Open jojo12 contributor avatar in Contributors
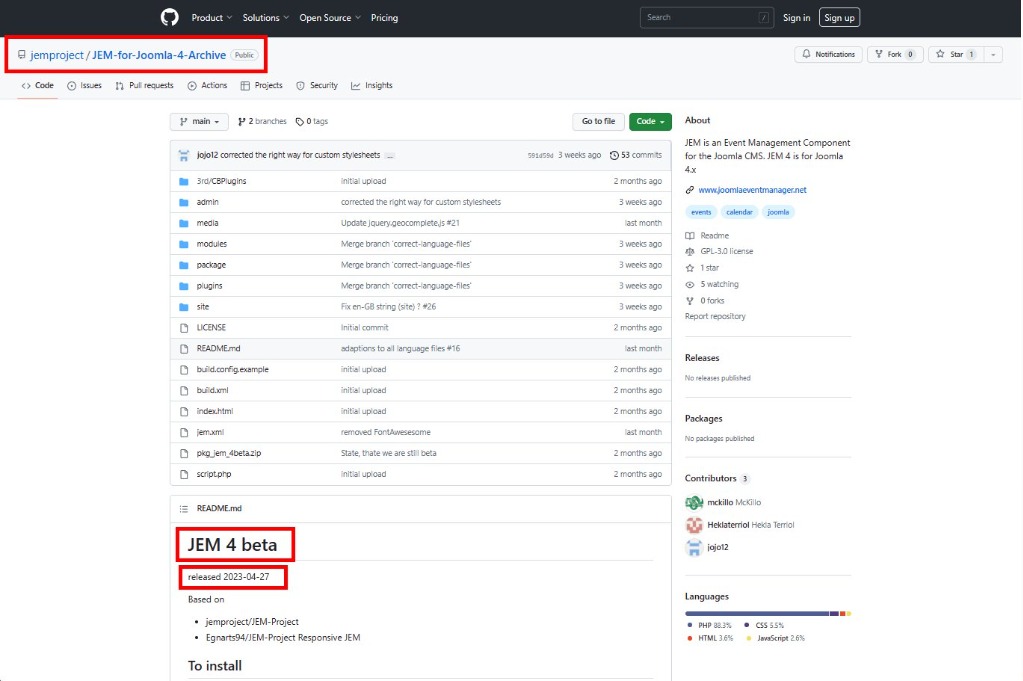Viewport: 1023px width, 681px height. coord(694,547)
